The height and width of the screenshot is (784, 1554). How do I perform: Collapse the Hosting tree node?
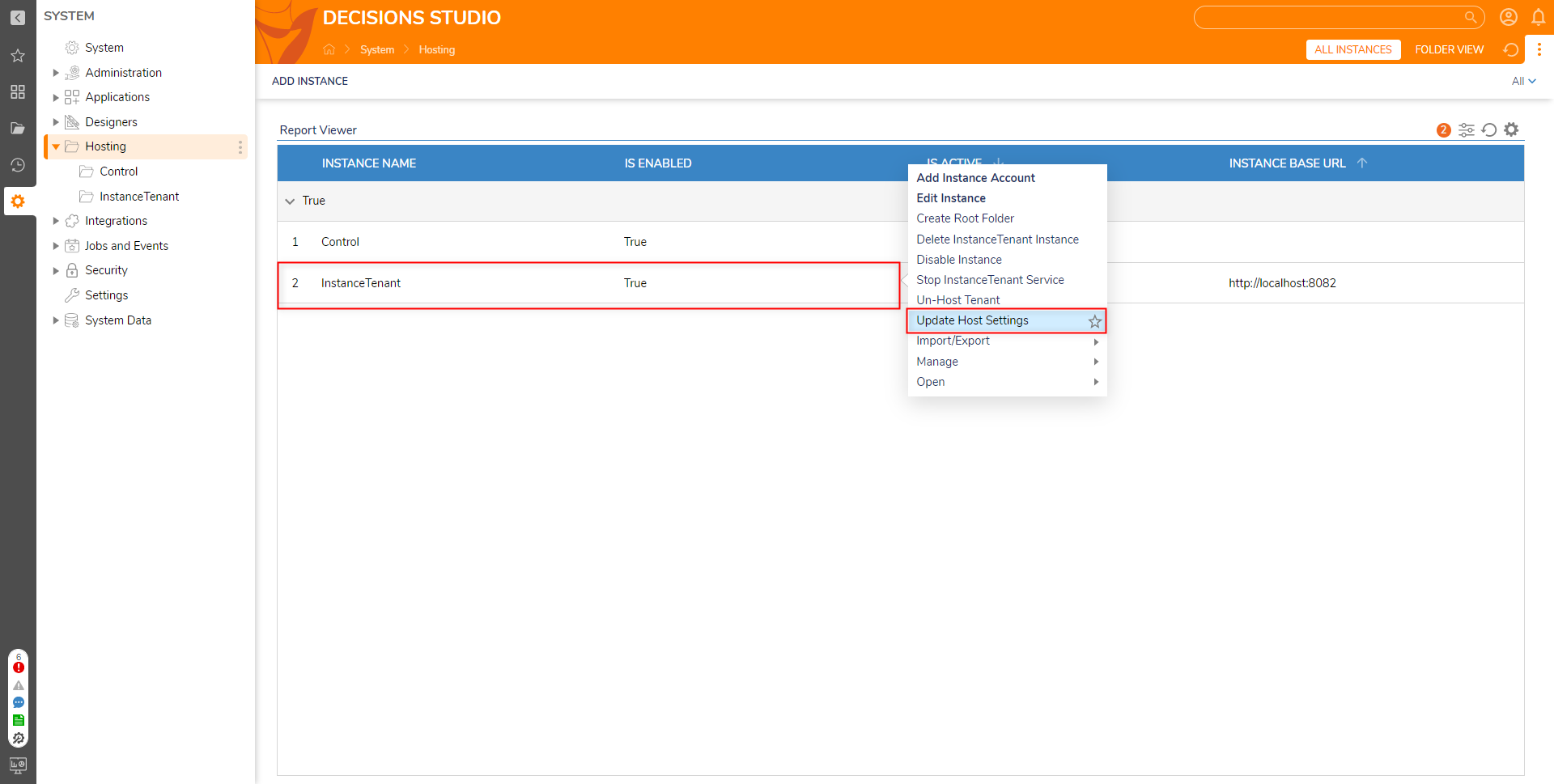coord(56,146)
